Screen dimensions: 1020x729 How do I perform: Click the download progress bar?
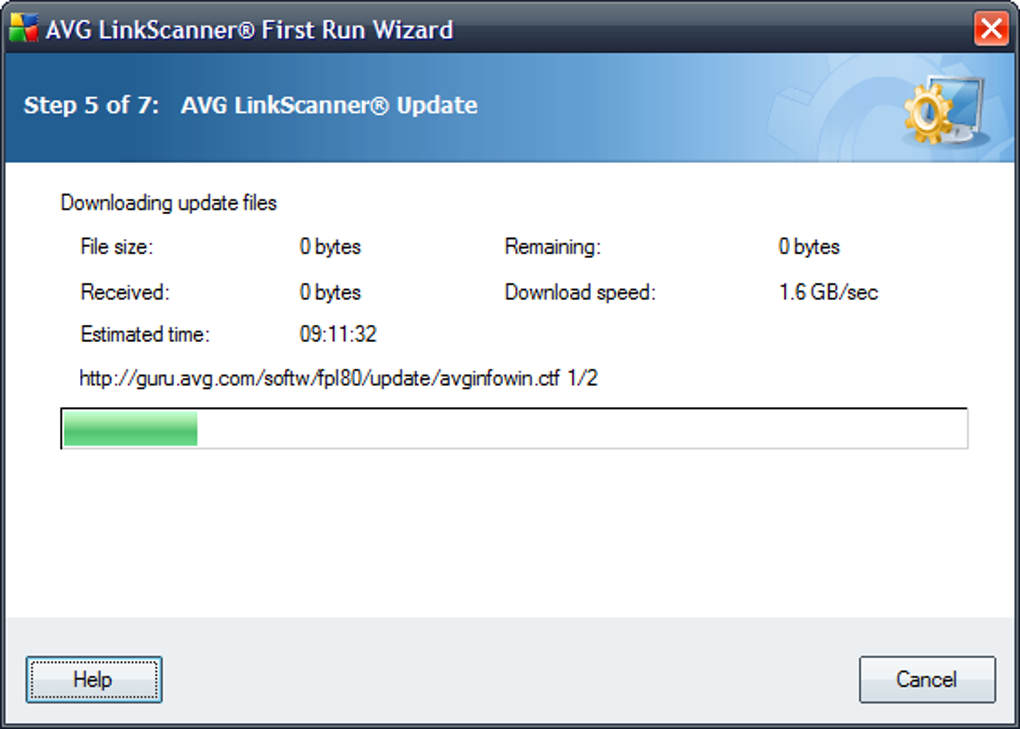click(515, 429)
